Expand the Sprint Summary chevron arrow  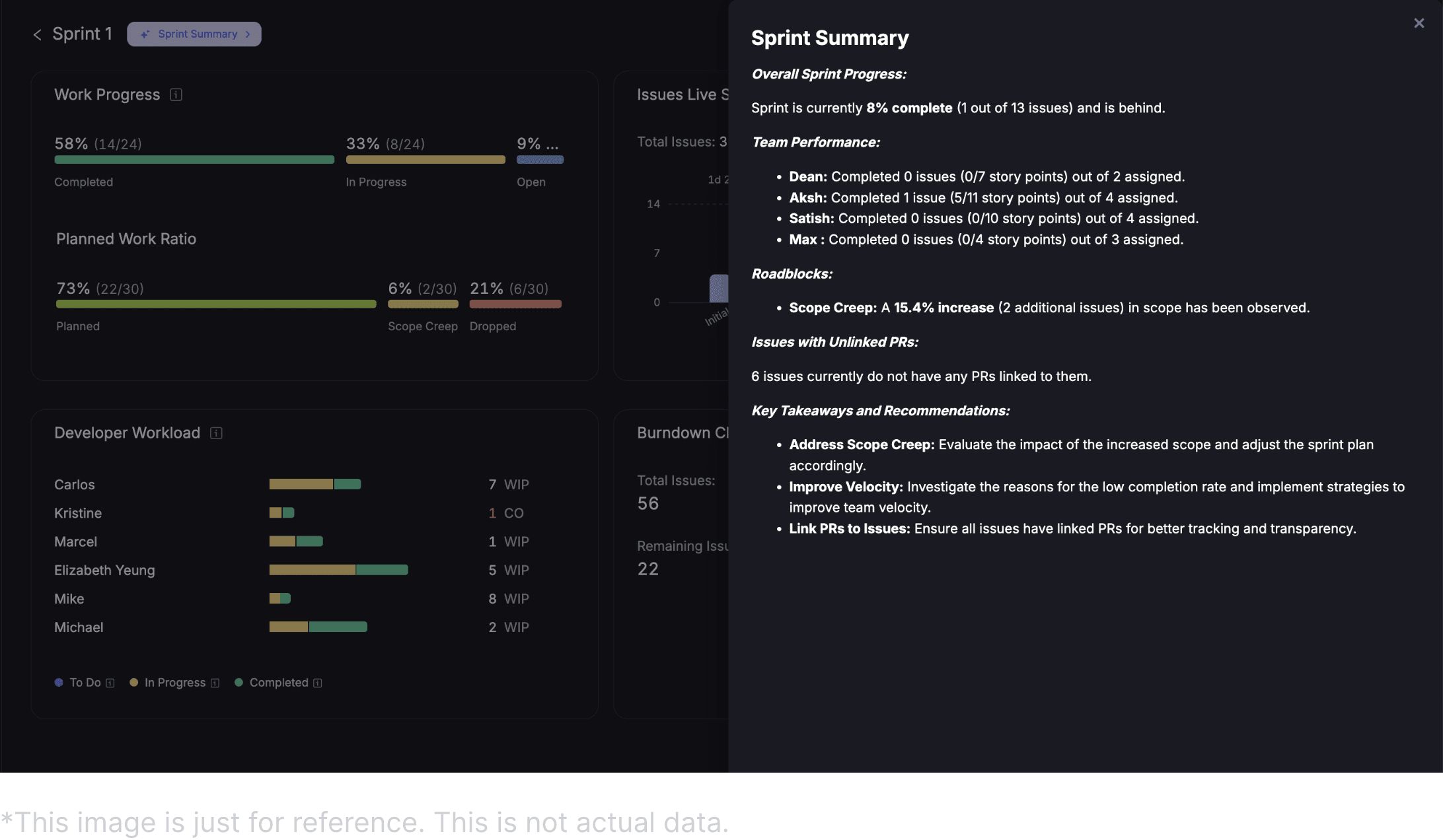pyautogui.click(x=248, y=34)
